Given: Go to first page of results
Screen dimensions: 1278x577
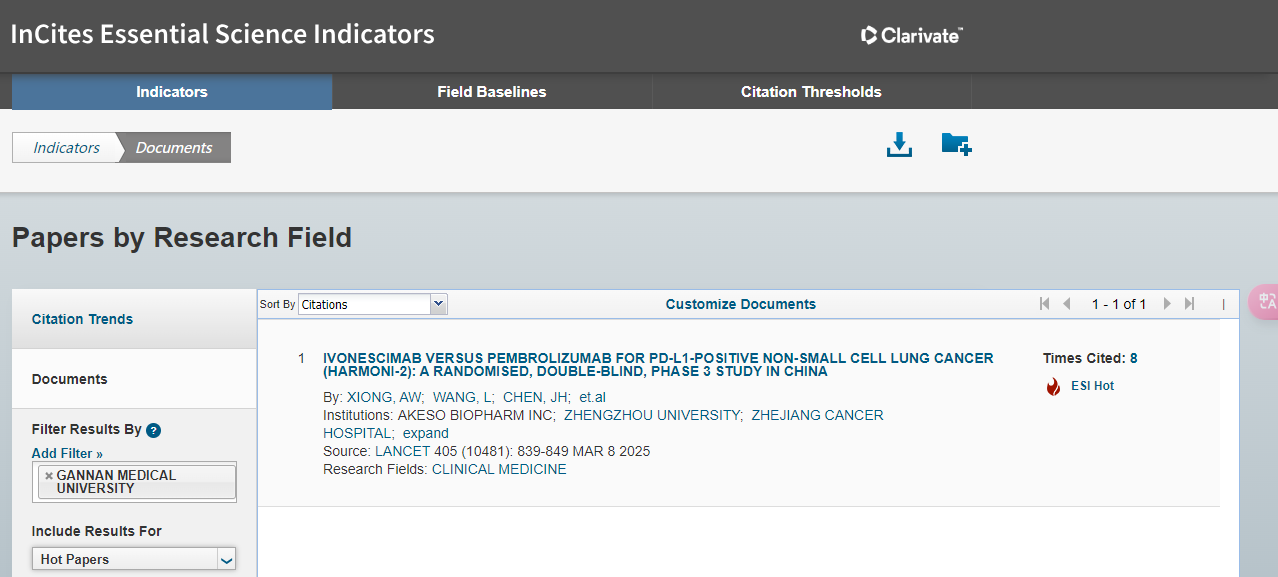Looking at the screenshot, I should [x=1044, y=304].
